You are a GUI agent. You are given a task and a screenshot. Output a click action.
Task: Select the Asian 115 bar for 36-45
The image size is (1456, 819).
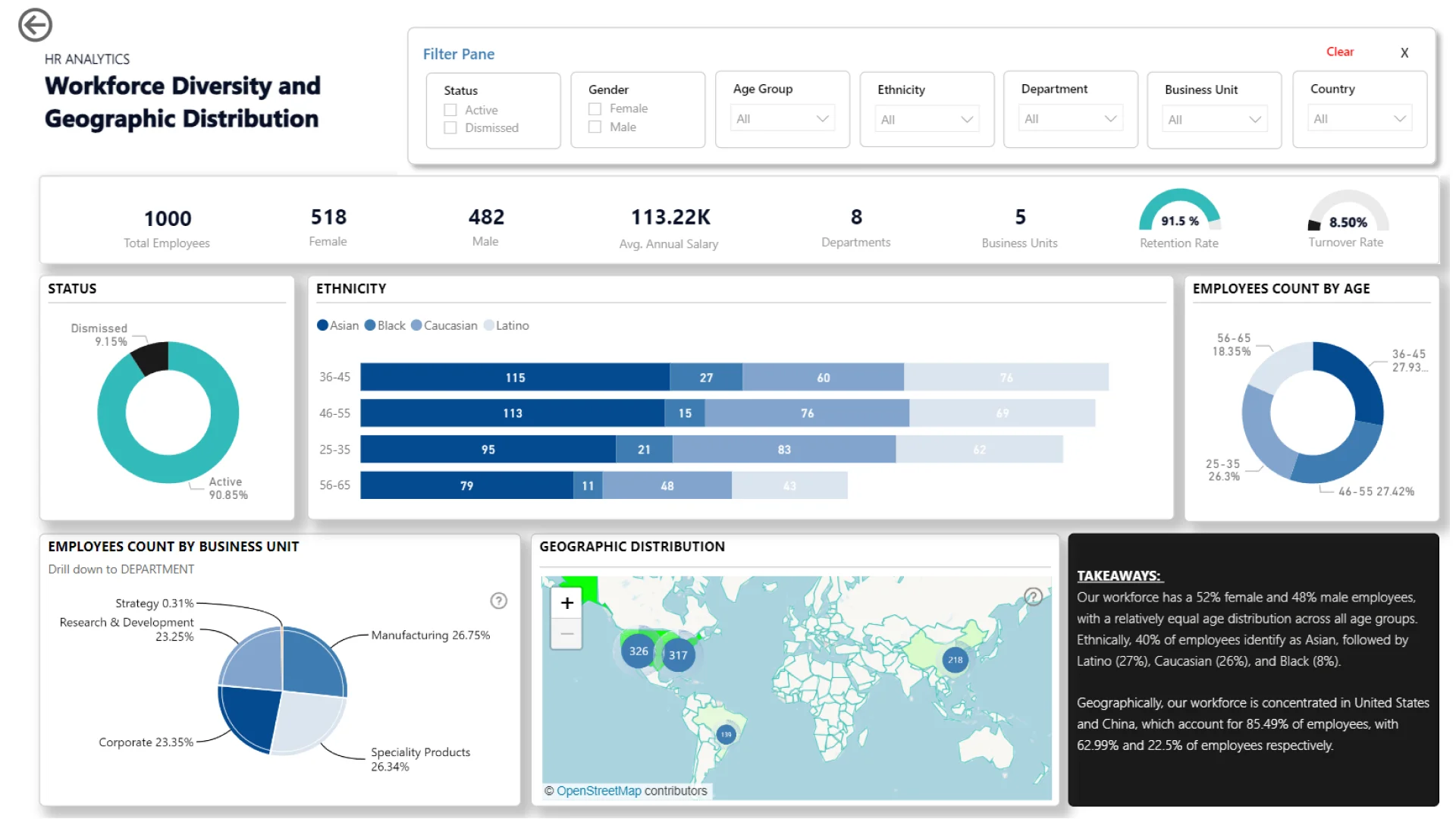[x=515, y=377]
